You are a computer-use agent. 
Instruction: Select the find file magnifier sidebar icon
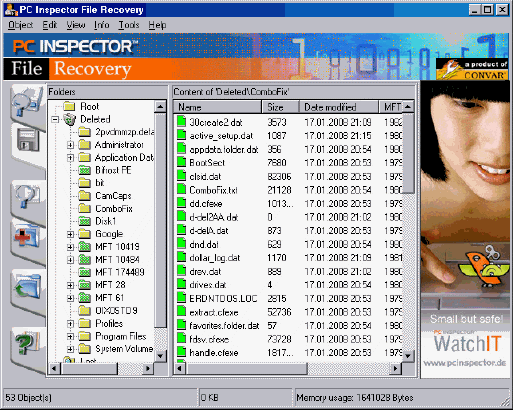(x=27, y=197)
